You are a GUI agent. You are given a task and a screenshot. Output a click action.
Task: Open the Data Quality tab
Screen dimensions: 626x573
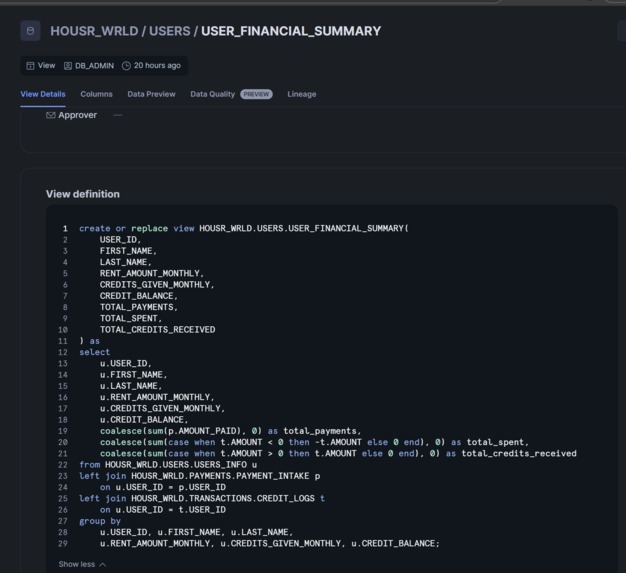pos(212,94)
